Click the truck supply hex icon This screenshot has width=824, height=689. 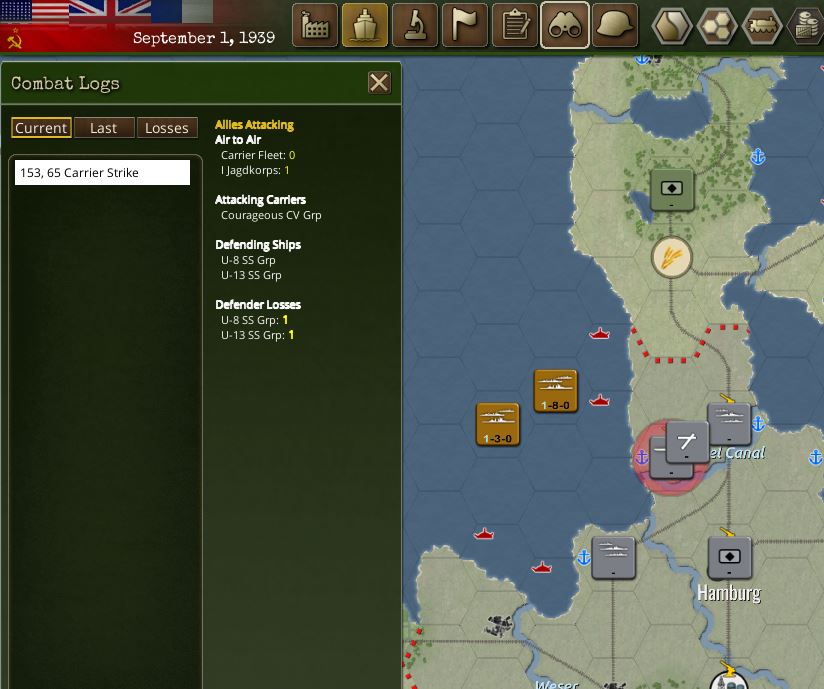[x=761, y=25]
